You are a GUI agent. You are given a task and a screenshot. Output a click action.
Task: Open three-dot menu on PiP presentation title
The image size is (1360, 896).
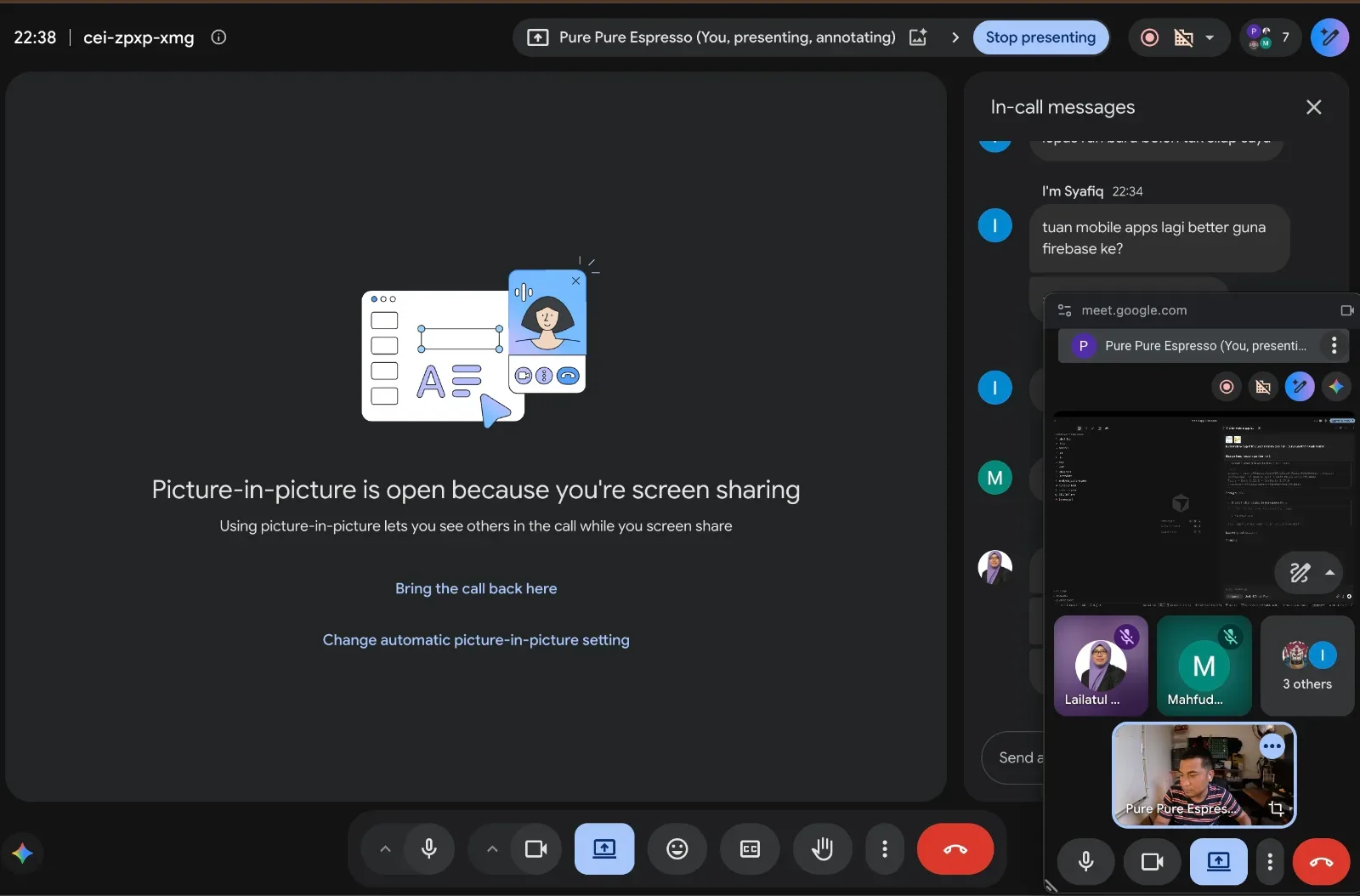click(1334, 345)
